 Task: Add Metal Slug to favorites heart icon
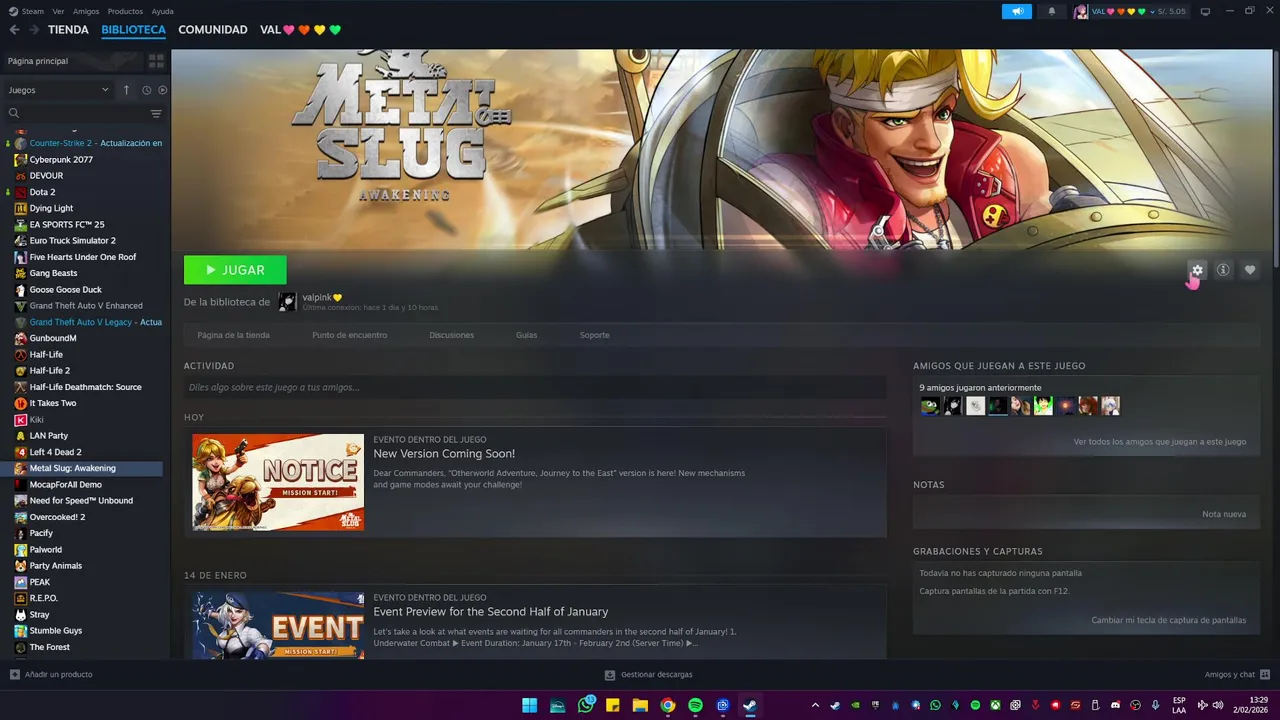point(1249,270)
